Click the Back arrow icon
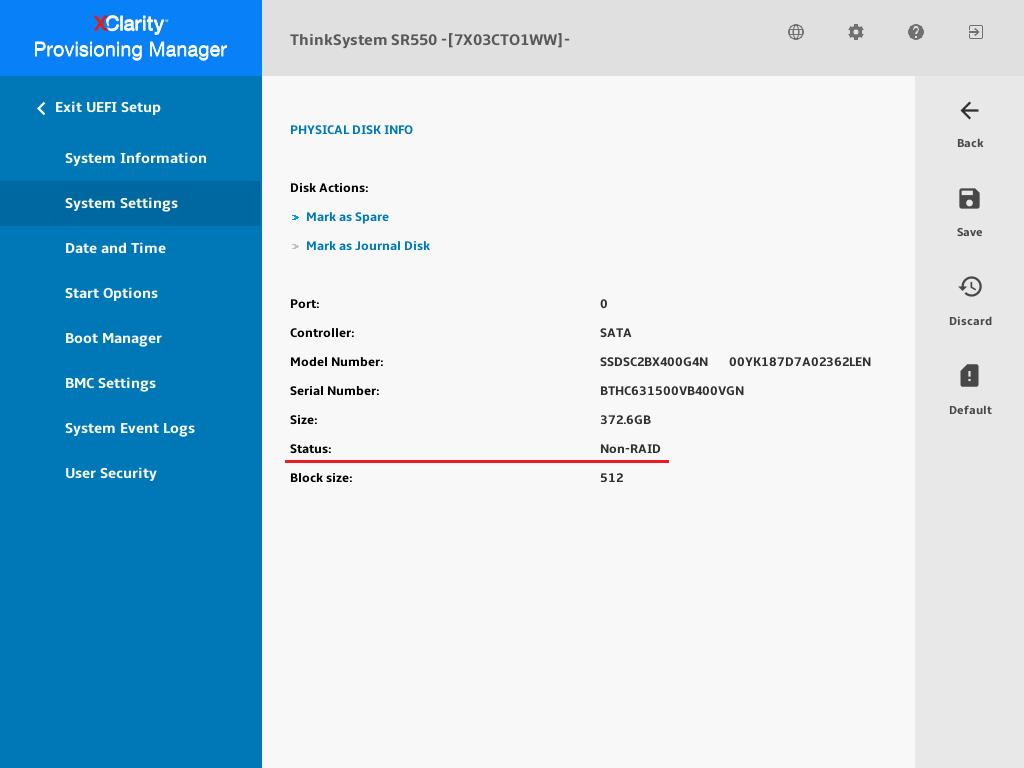This screenshot has height=768, width=1024. 969,111
